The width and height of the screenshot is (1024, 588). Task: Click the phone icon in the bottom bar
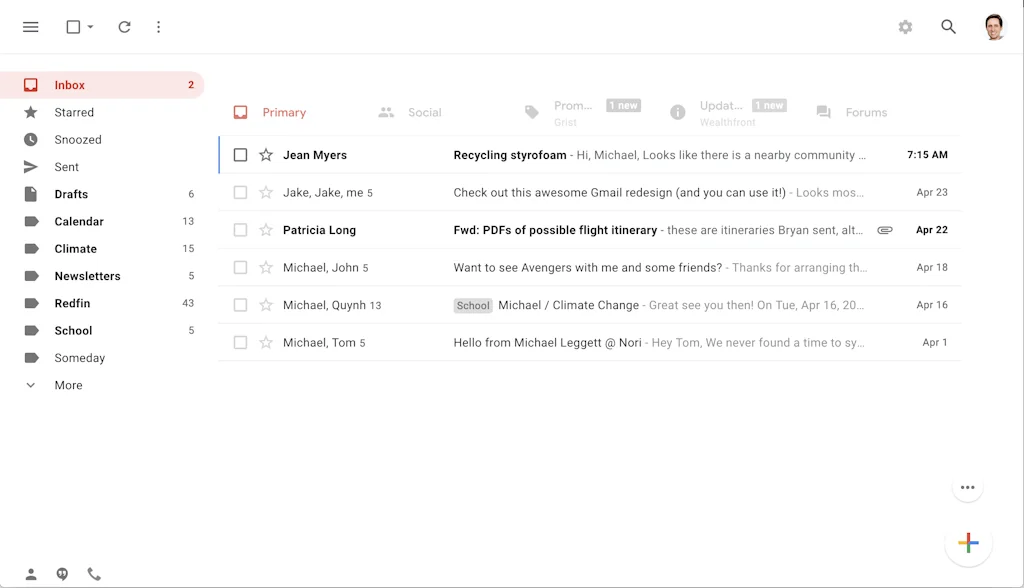(x=94, y=574)
